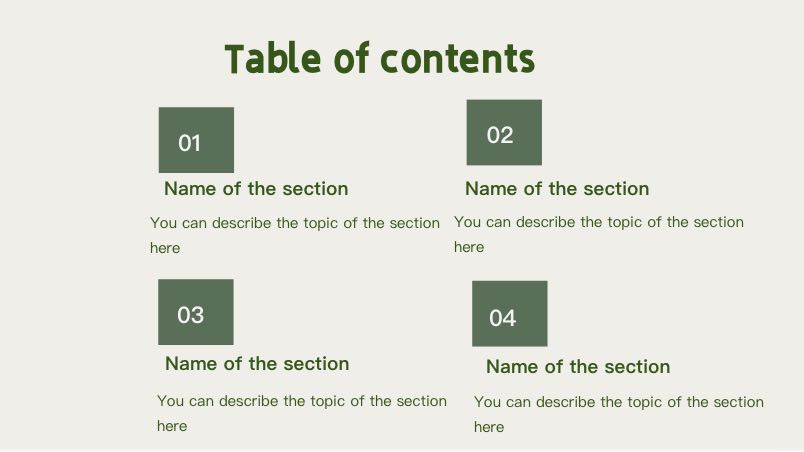This screenshot has height=452, width=804.
Task: Select the first description line of section 02
Action: [x=599, y=222]
